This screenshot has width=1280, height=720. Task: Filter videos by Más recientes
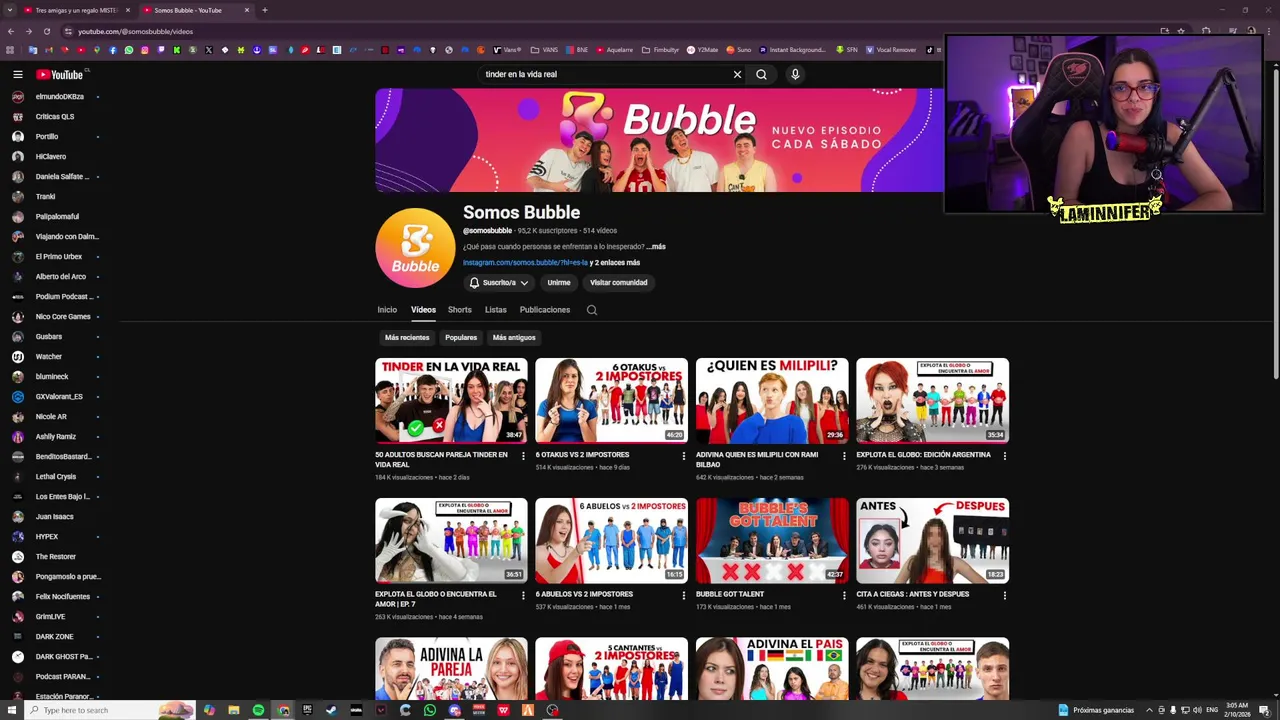coord(407,338)
